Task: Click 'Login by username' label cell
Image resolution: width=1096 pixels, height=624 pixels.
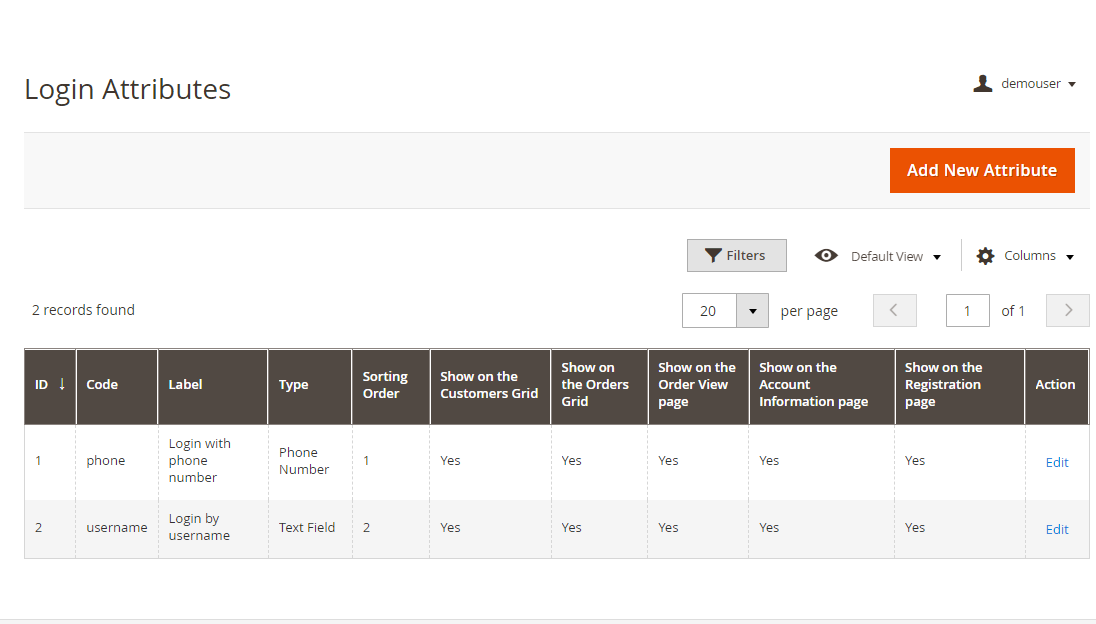Action: pos(199,528)
